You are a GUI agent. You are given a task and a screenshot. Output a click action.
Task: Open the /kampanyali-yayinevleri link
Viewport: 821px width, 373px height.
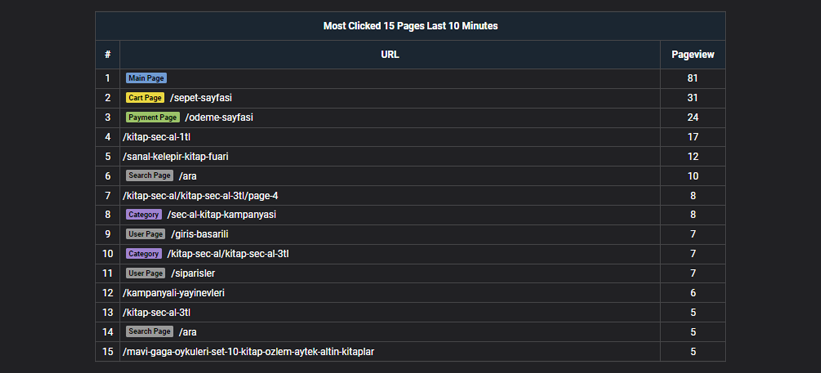click(x=173, y=293)
